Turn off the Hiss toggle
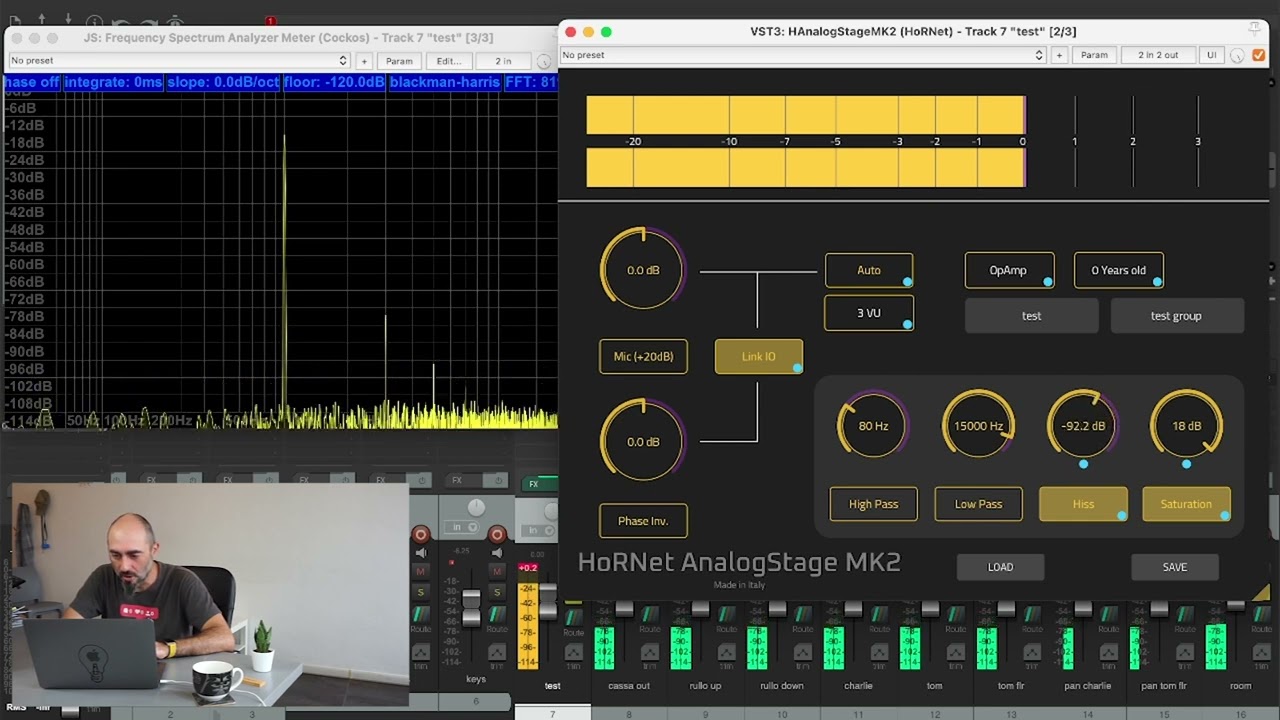This screenshot has width=1280, height=720. (x=1083, y=504)
